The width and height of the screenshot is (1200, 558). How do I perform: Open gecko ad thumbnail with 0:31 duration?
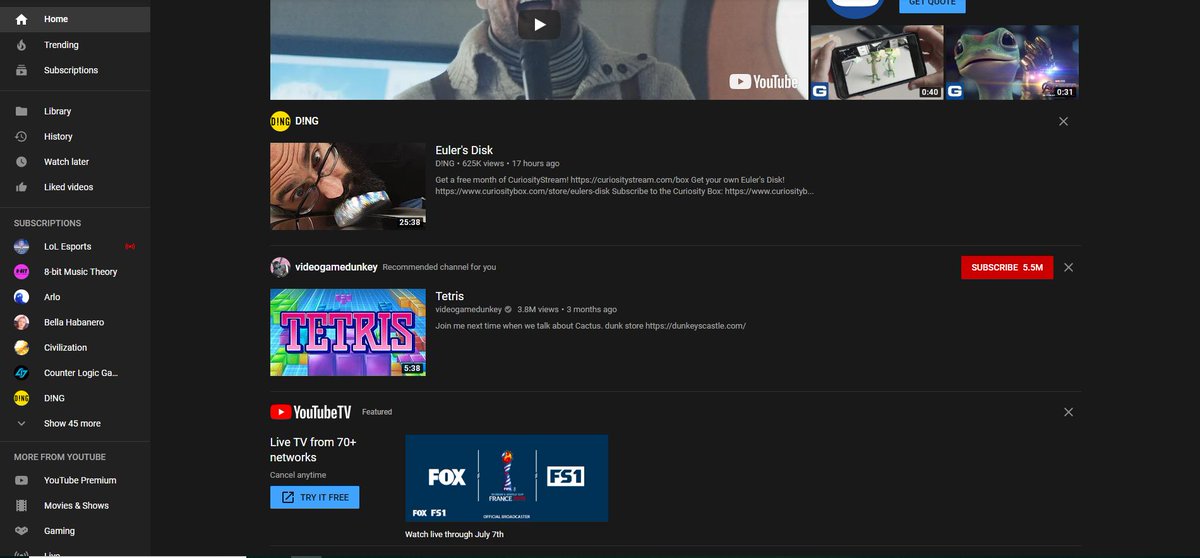(x=1012, y=62)
